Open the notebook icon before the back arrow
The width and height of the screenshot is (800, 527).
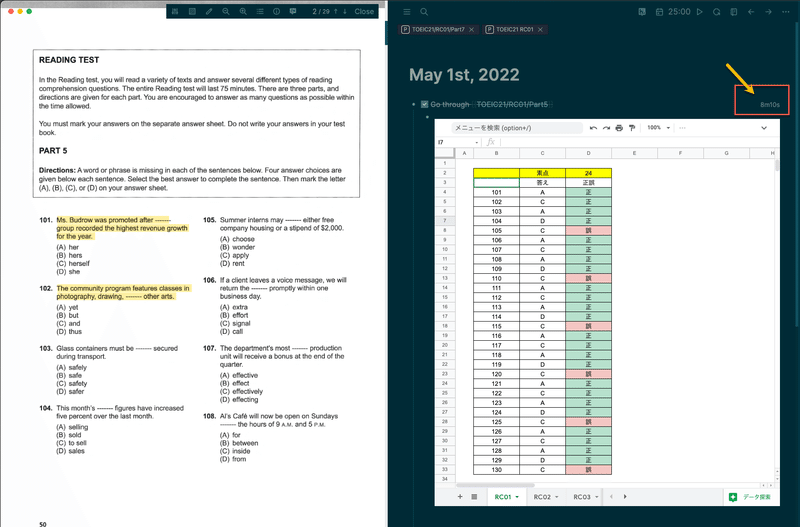[x=734, y=12]
